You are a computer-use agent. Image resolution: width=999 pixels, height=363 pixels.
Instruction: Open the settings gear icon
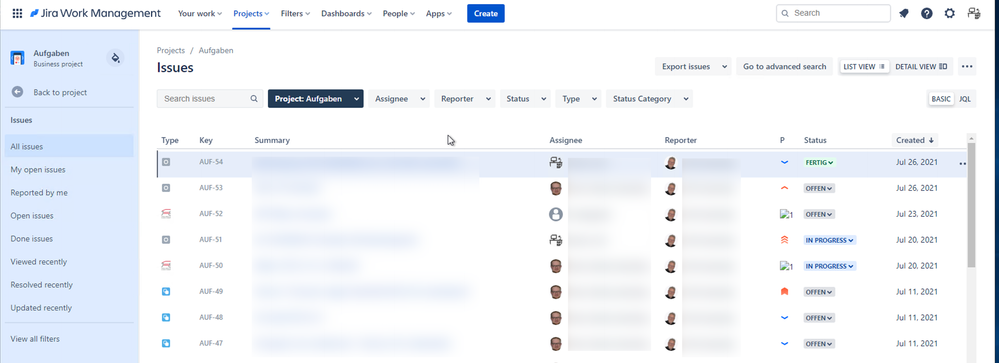[950, 13]
